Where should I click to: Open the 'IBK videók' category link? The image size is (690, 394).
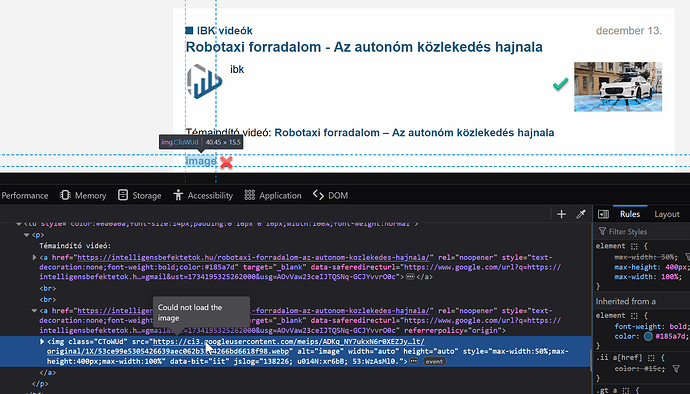[224, 31]
